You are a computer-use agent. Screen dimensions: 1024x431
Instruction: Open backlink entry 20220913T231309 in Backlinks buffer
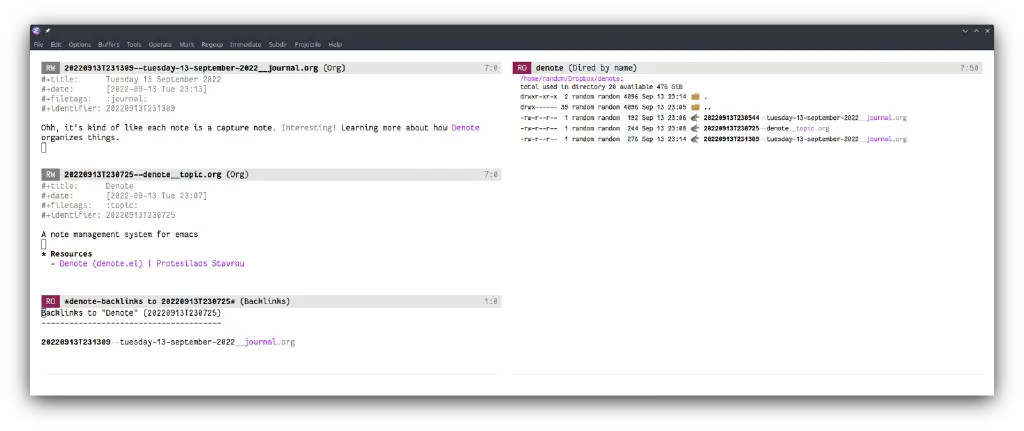(x=168, y=342)
